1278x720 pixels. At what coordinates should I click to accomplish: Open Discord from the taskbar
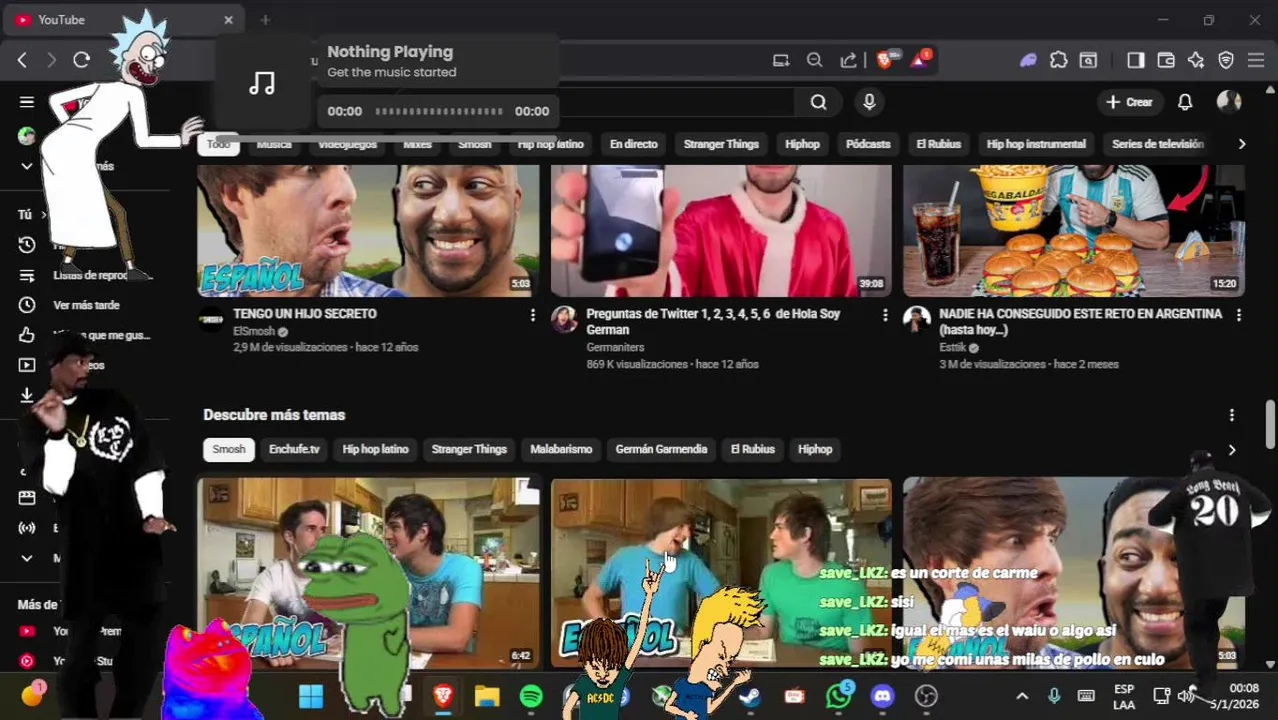click(x=882, y=696)
